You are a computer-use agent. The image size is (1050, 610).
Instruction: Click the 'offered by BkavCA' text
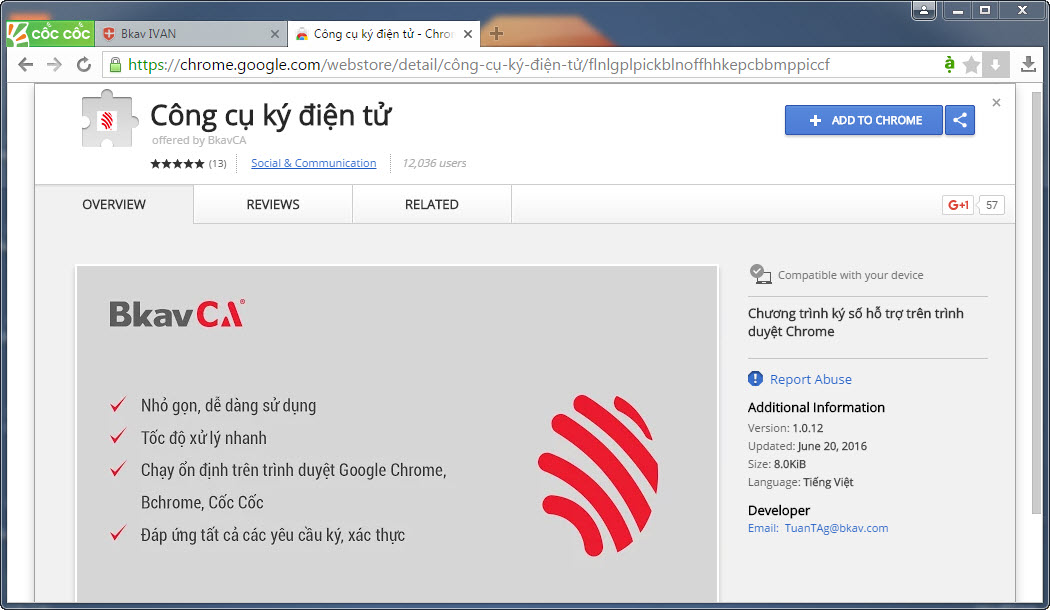pos(199,140)
